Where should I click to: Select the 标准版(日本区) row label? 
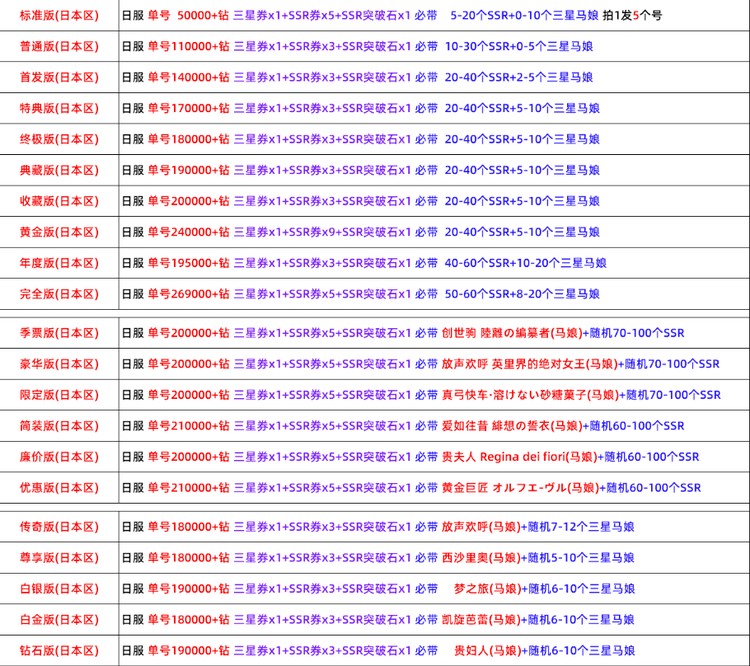[x=59, y=16]
